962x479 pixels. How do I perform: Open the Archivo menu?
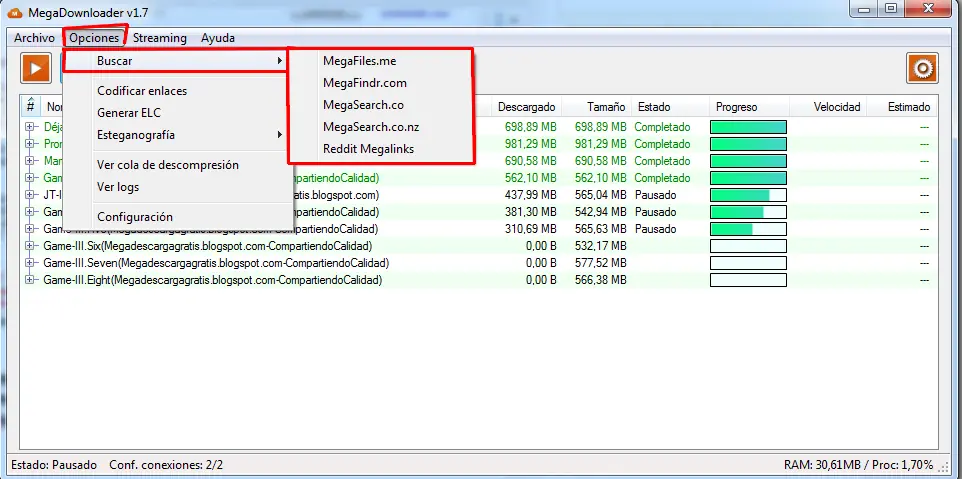[x=34, y=38]
